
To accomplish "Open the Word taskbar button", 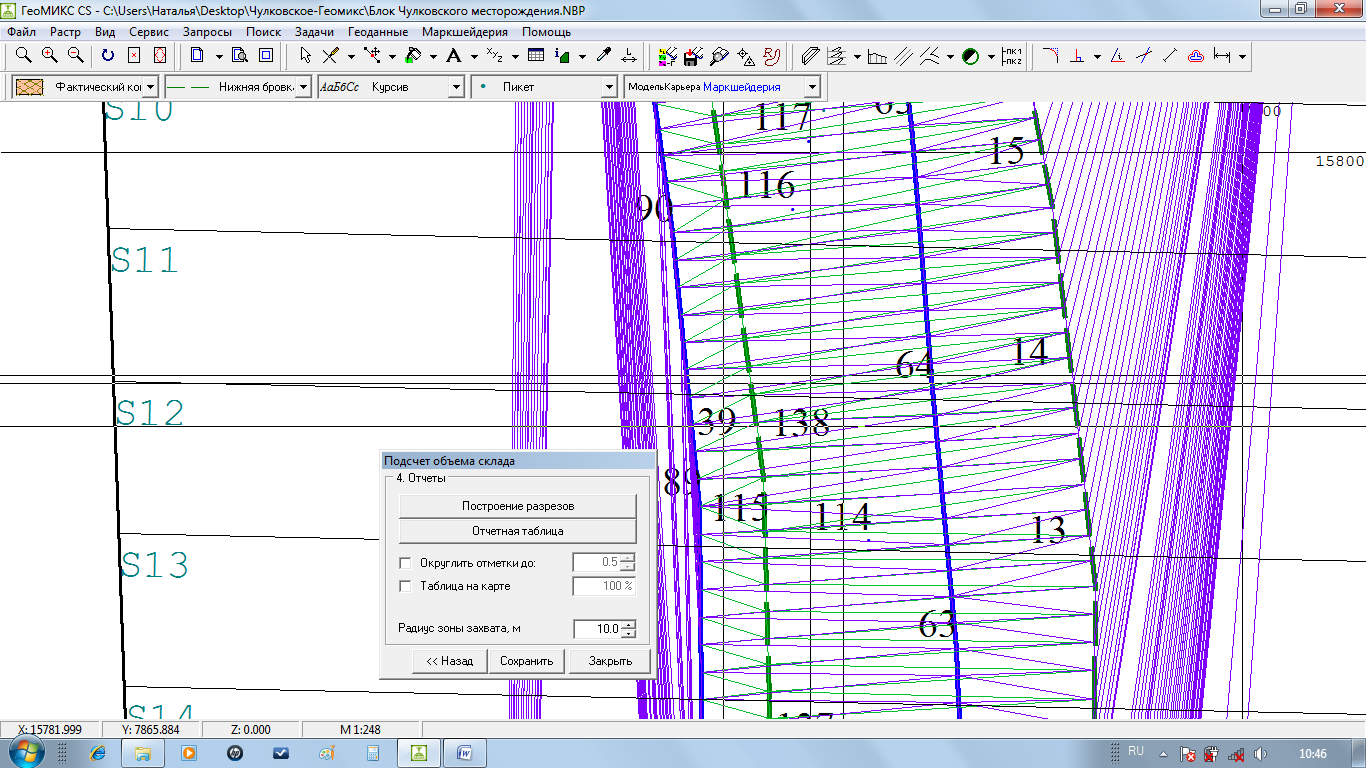I will click(x=465, y=753).
